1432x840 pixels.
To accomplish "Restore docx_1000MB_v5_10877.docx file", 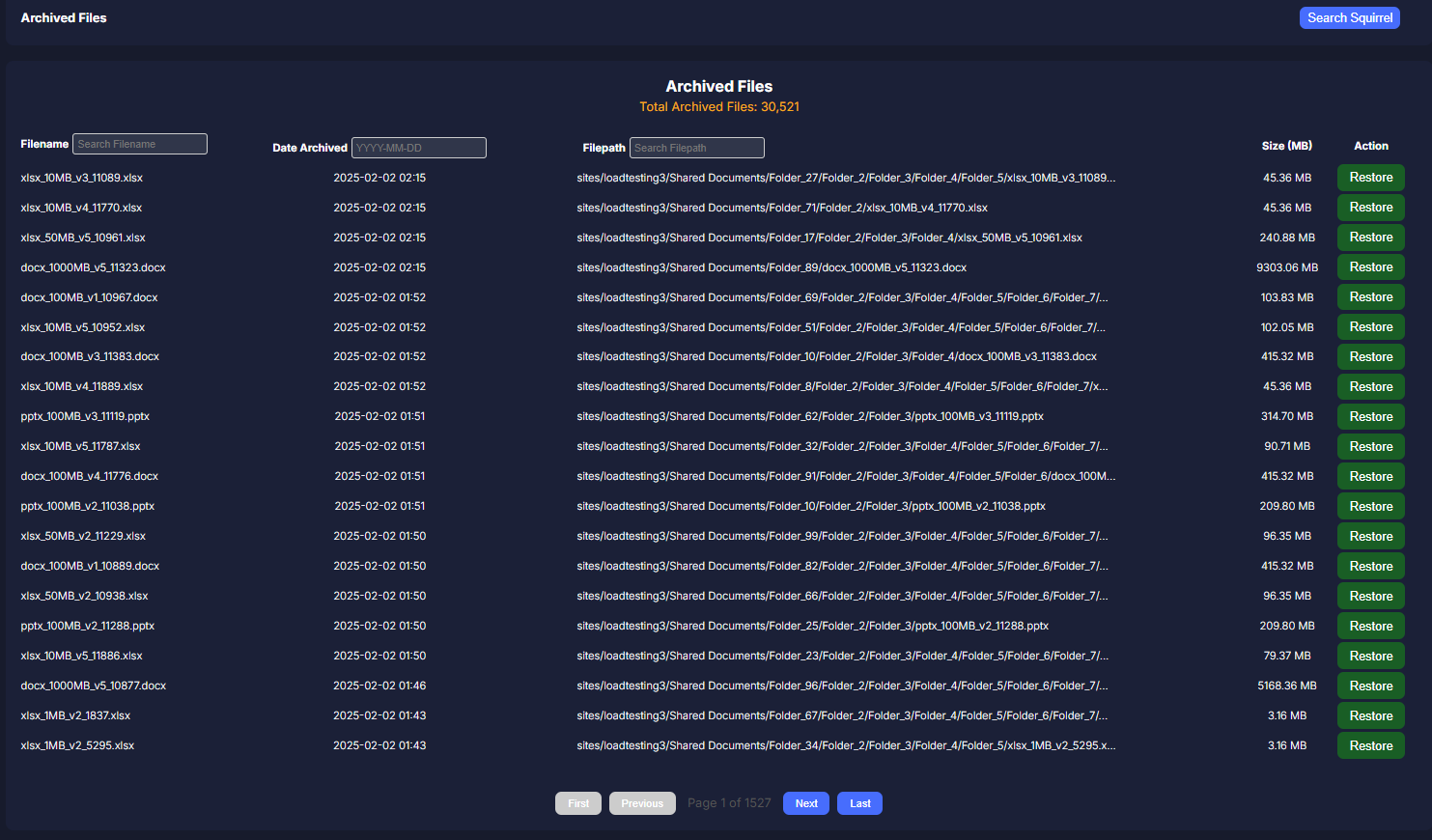I will click(x=1370, y=686).
